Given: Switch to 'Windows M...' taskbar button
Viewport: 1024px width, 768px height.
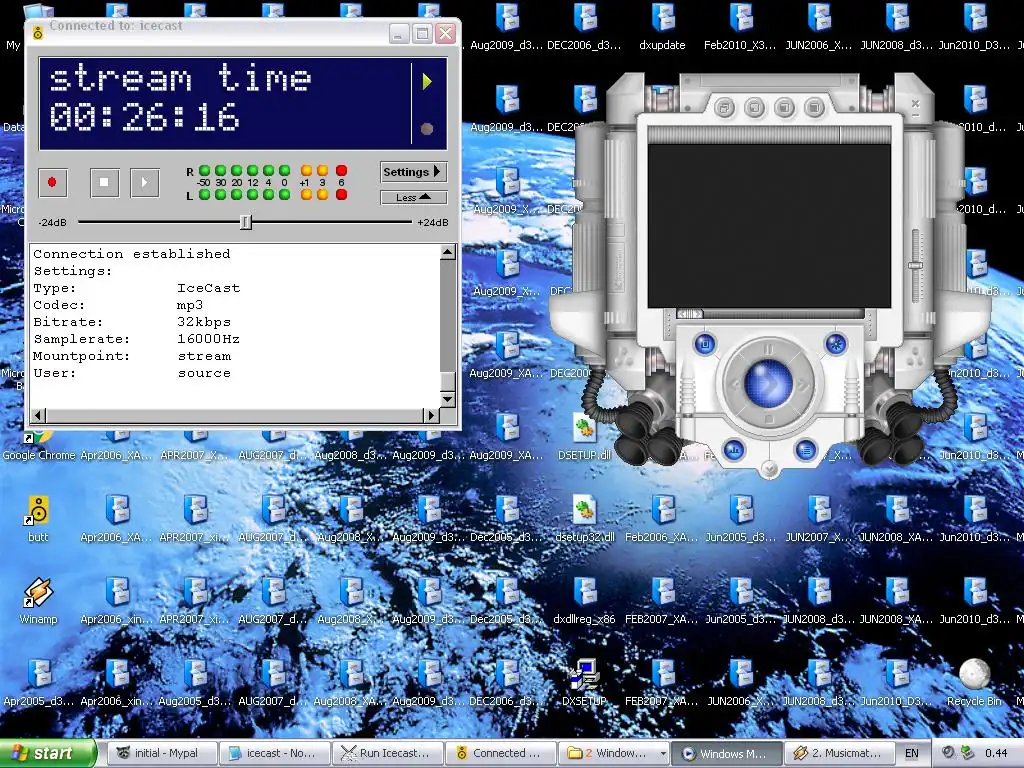Looking at the screenshot, I should (x=726, y=753).
